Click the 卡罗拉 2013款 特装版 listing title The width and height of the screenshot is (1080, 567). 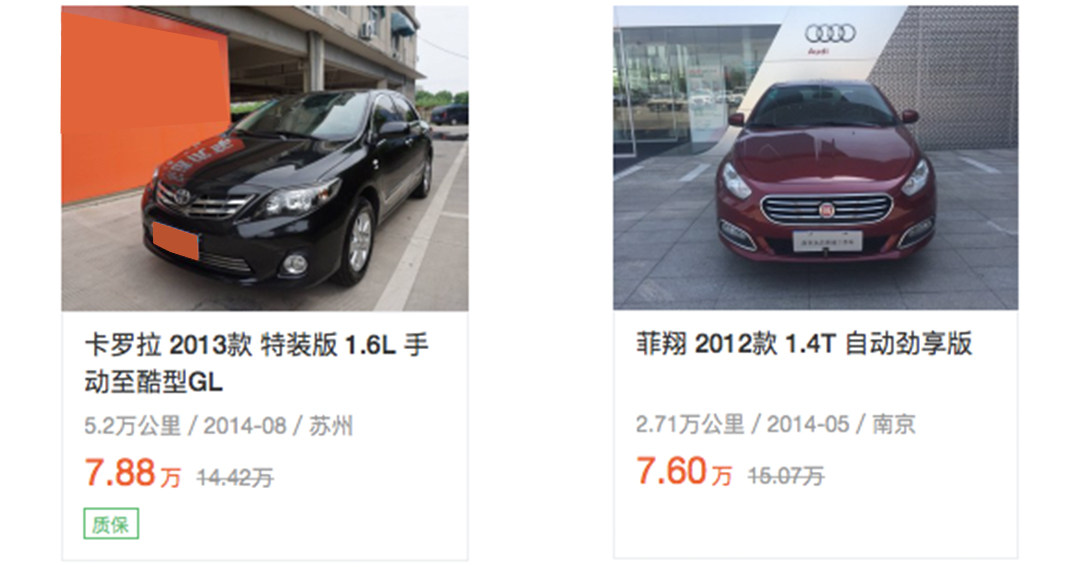(256, 363)
